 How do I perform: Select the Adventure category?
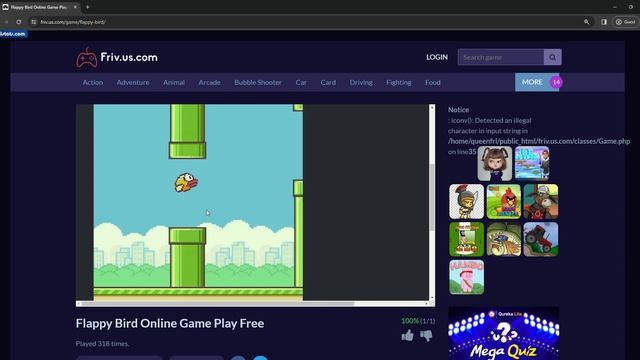133,82
